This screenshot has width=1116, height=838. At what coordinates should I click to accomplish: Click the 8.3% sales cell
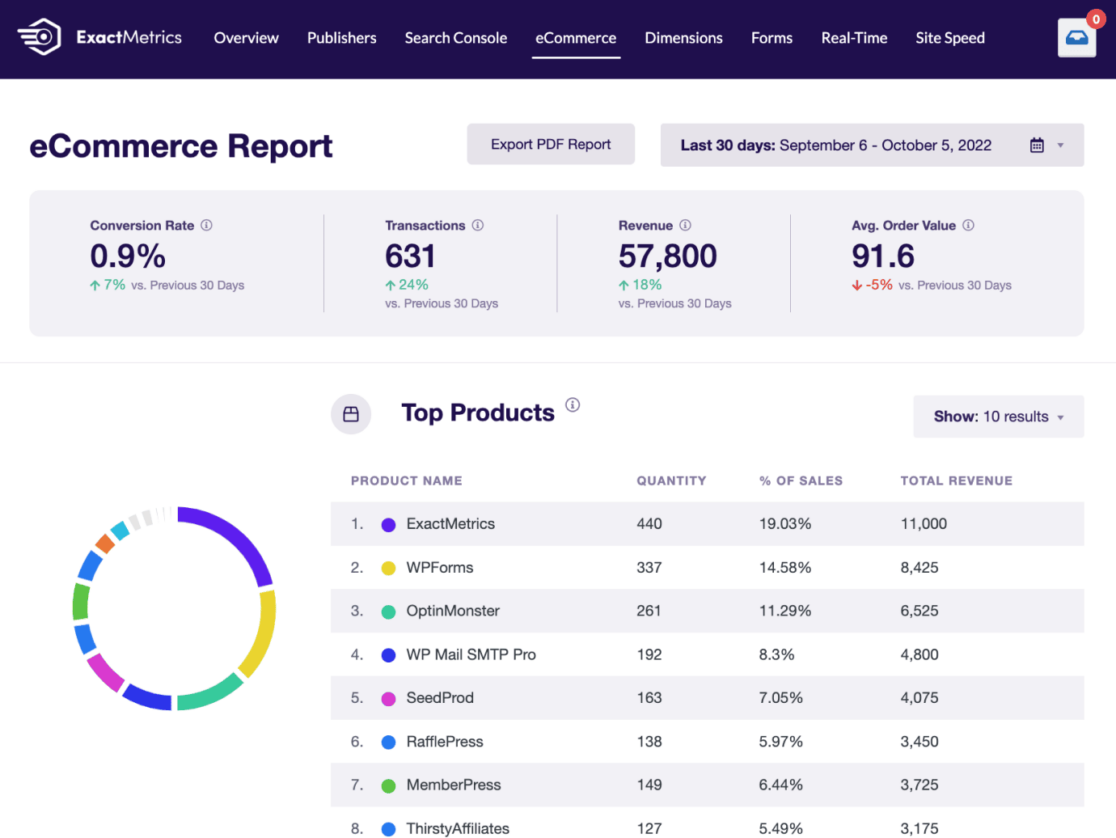(x=777, y=654)
